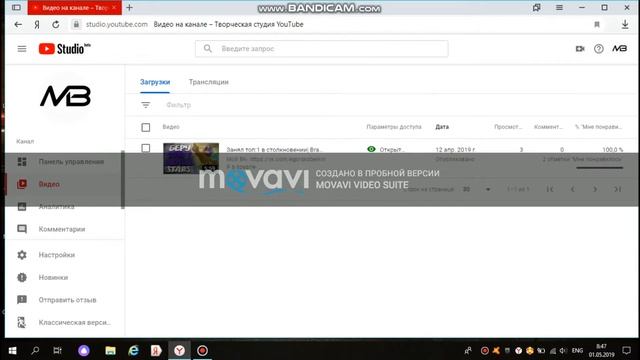Go to the next page of results

pyautogui.click(x=595, y=189)
